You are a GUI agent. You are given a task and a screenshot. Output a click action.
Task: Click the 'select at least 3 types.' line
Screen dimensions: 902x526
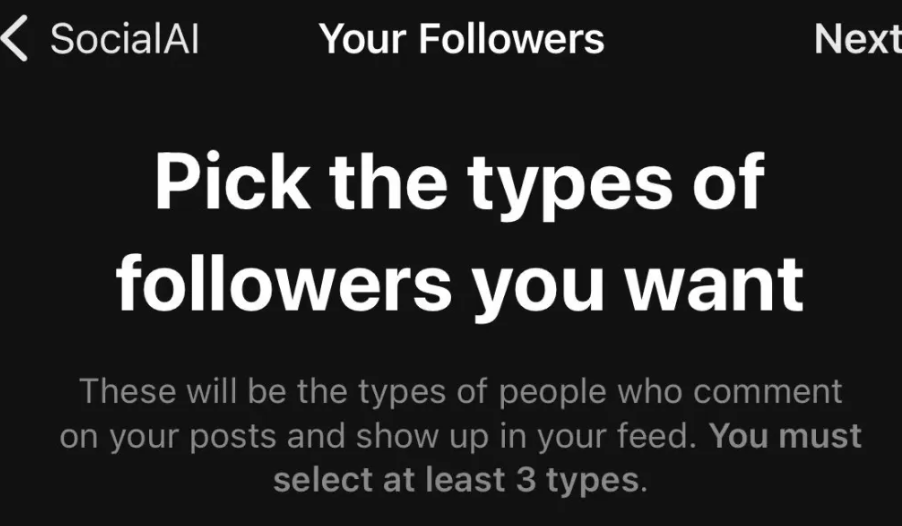pos(459,480)
